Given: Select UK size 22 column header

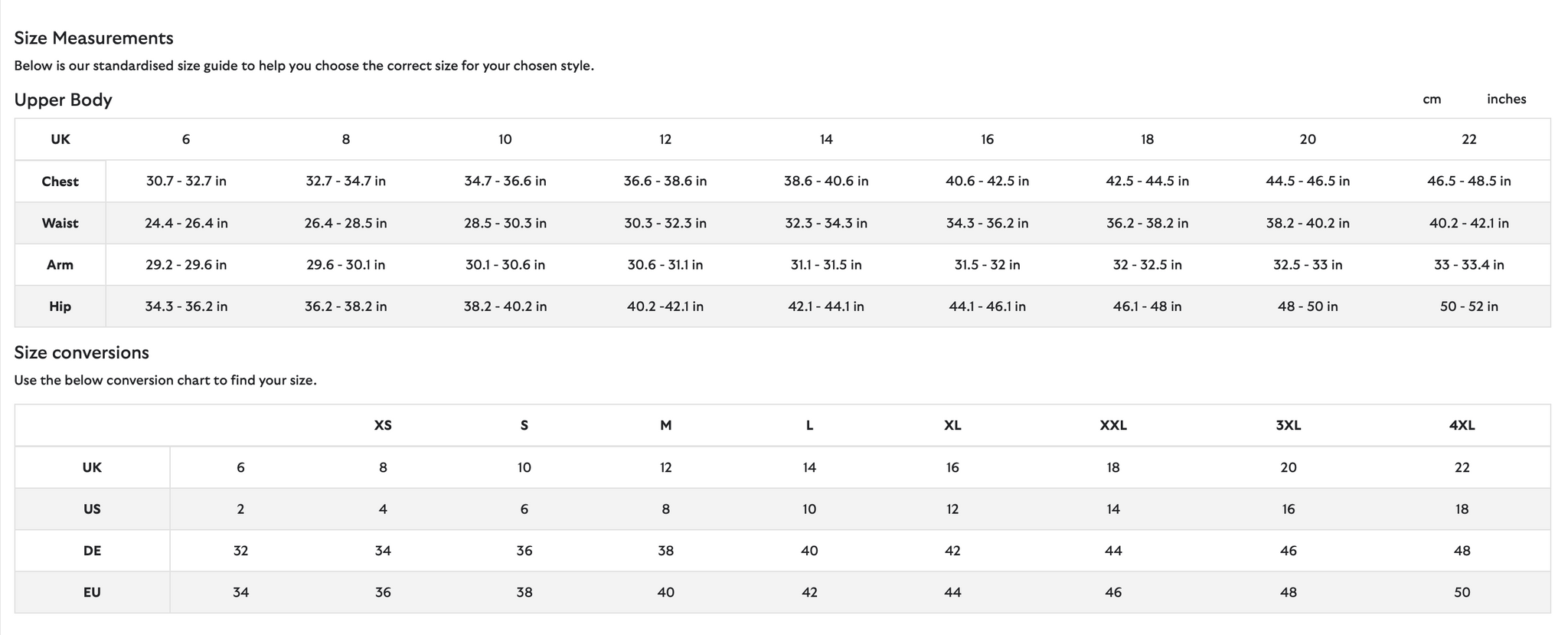Looking at the screenshot, I should (x=1468, y=139).
